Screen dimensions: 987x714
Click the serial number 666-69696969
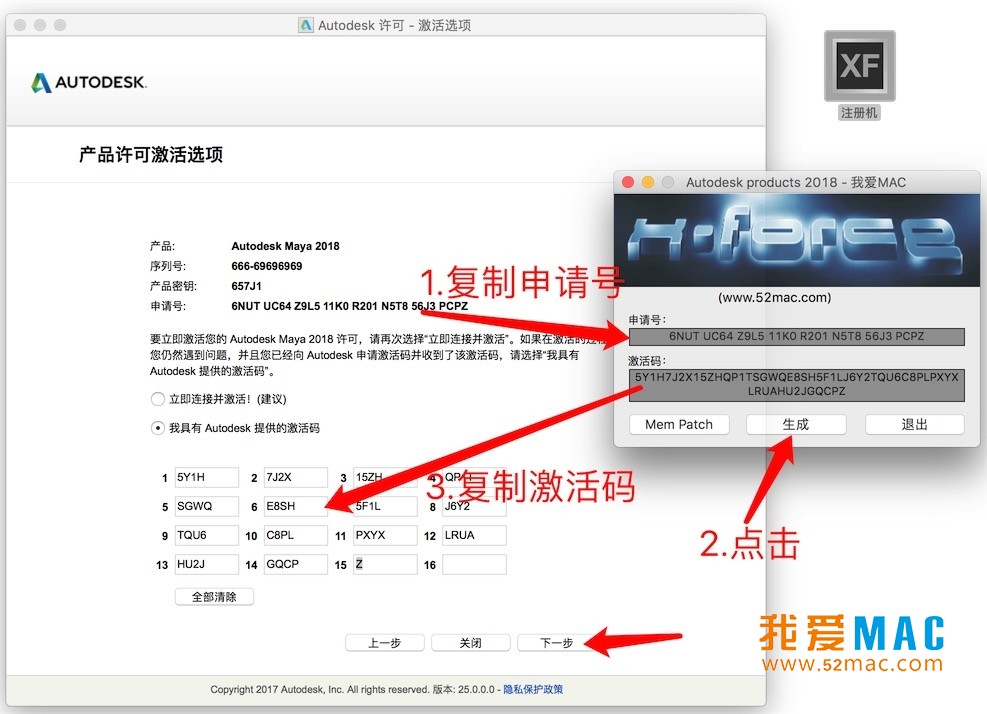pyautogui.click(x=267, y=266)
